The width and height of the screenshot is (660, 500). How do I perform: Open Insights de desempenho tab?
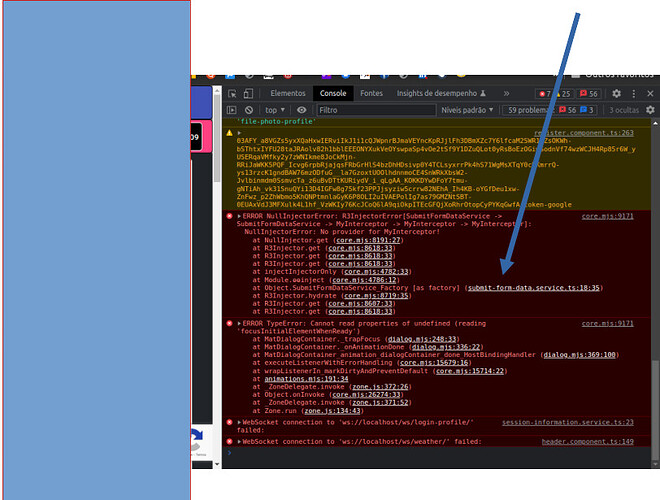click(441, 93)
